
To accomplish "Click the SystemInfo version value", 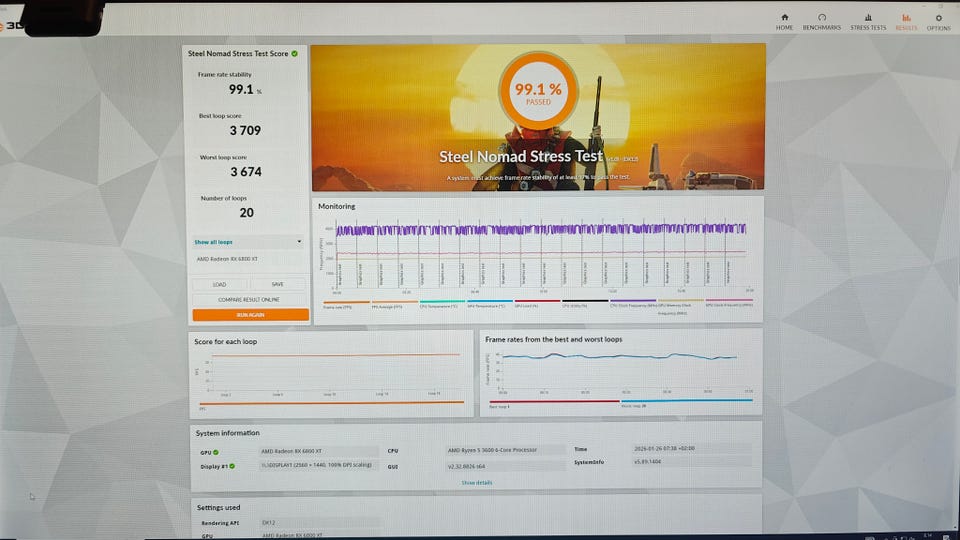I will pyautogui.click(x=691, y=462).
